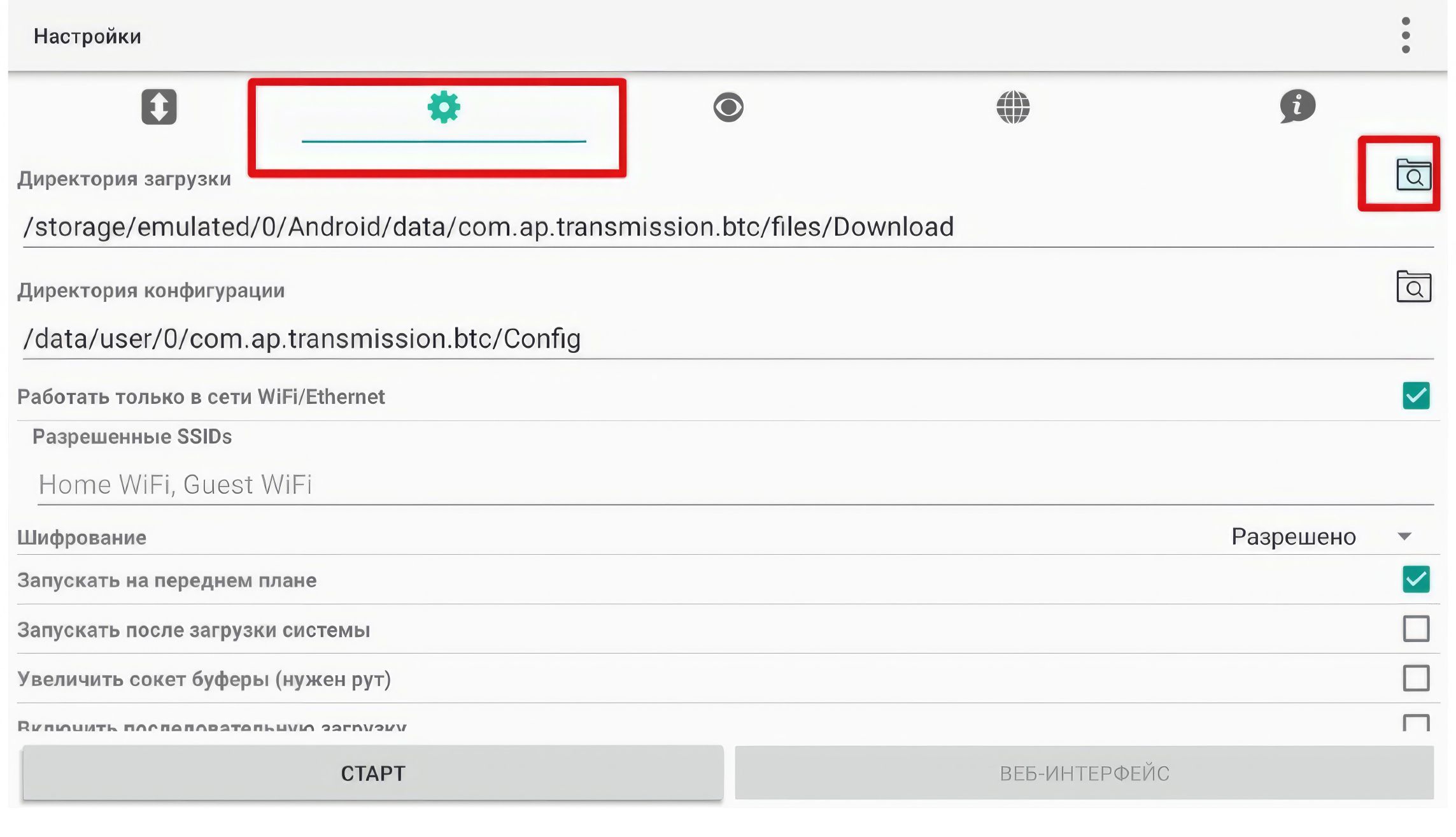Viewport: 1456px width, 837px height.
Task: Open the info speech bubble tab
Action: click(1297, 106)
